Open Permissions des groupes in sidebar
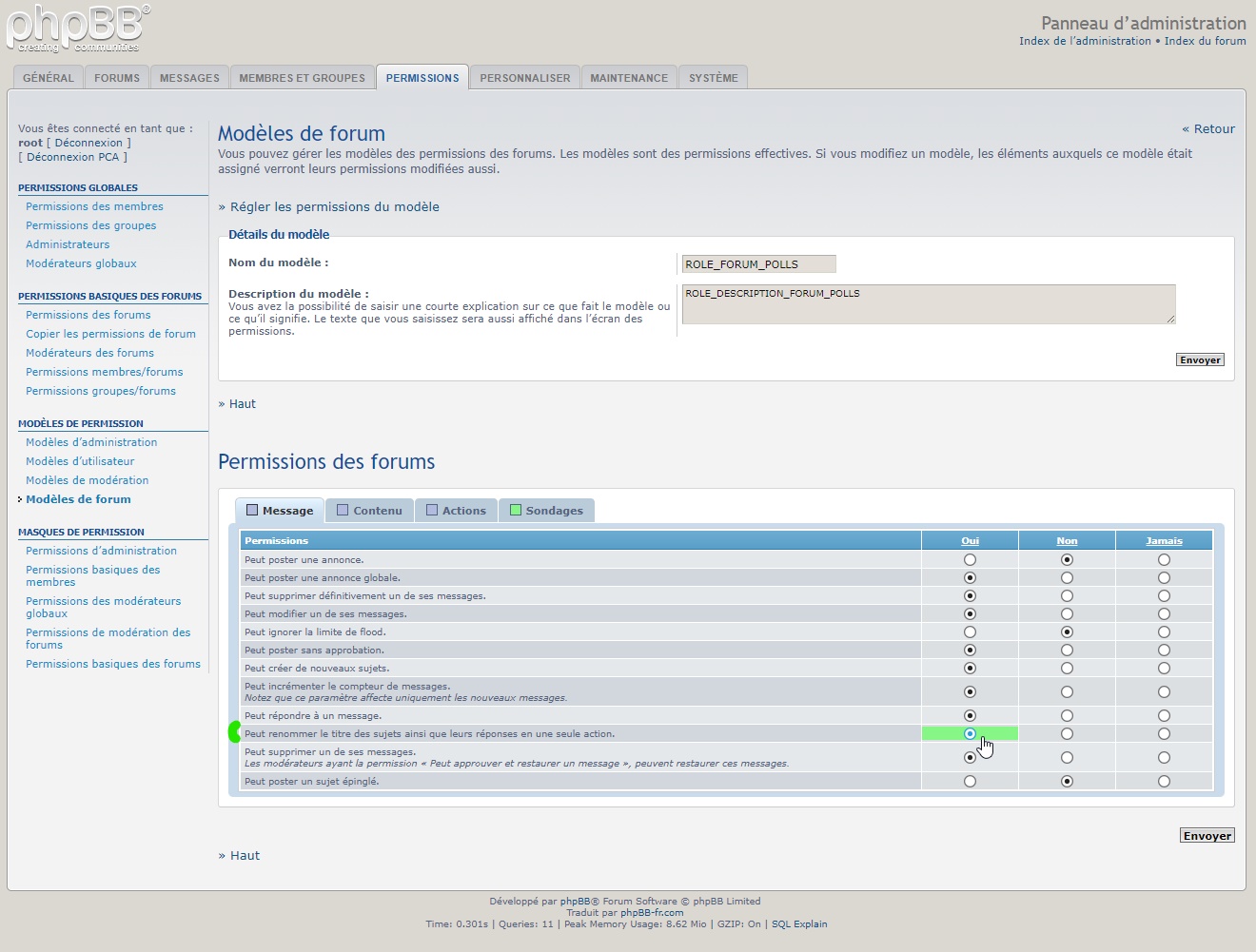The width and height of the screenshot is (1256, 952). pos(90,225)
